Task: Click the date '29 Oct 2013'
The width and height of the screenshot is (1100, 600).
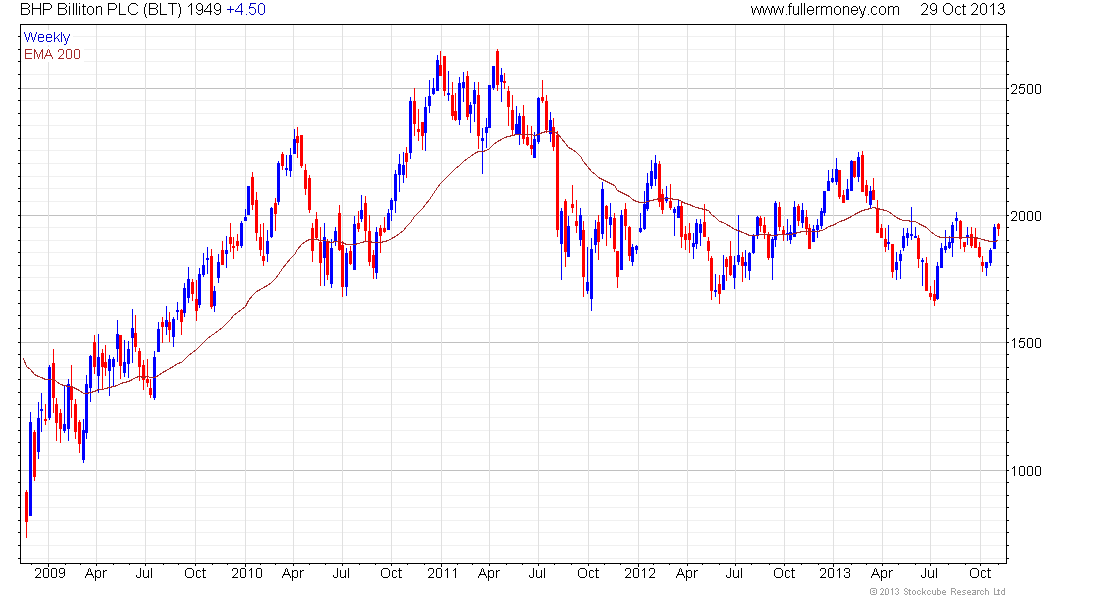Action: (x=962, y=10)
